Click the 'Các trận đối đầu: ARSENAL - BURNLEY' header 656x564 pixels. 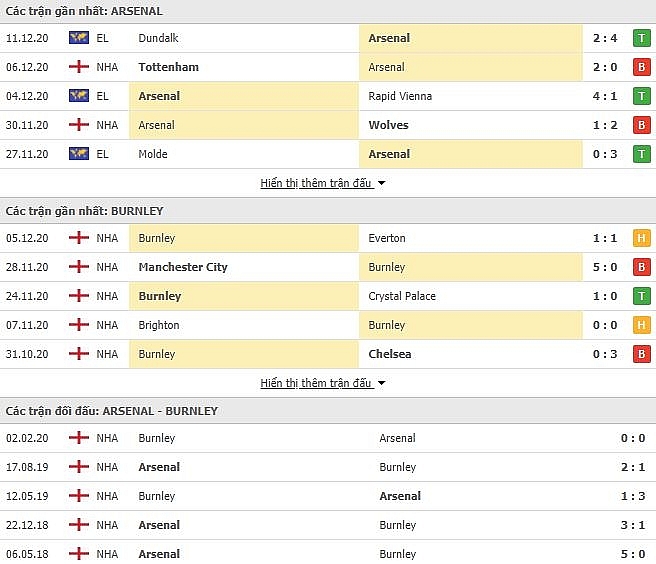coord(111,411)
